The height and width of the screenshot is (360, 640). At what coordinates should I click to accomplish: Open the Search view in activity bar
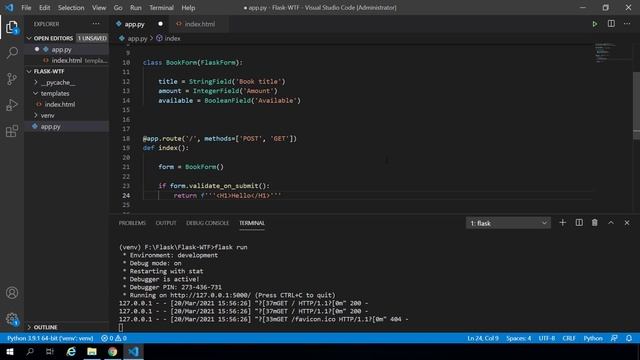(x=12, y=53)
